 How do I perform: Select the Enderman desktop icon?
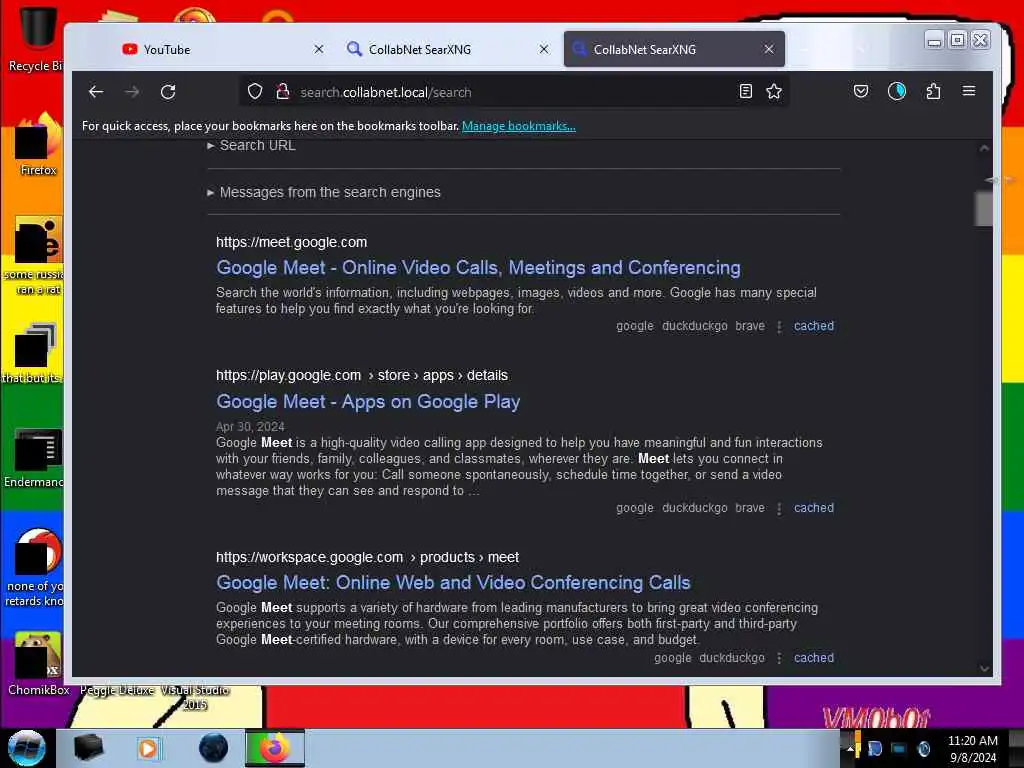tap(34, 458)
